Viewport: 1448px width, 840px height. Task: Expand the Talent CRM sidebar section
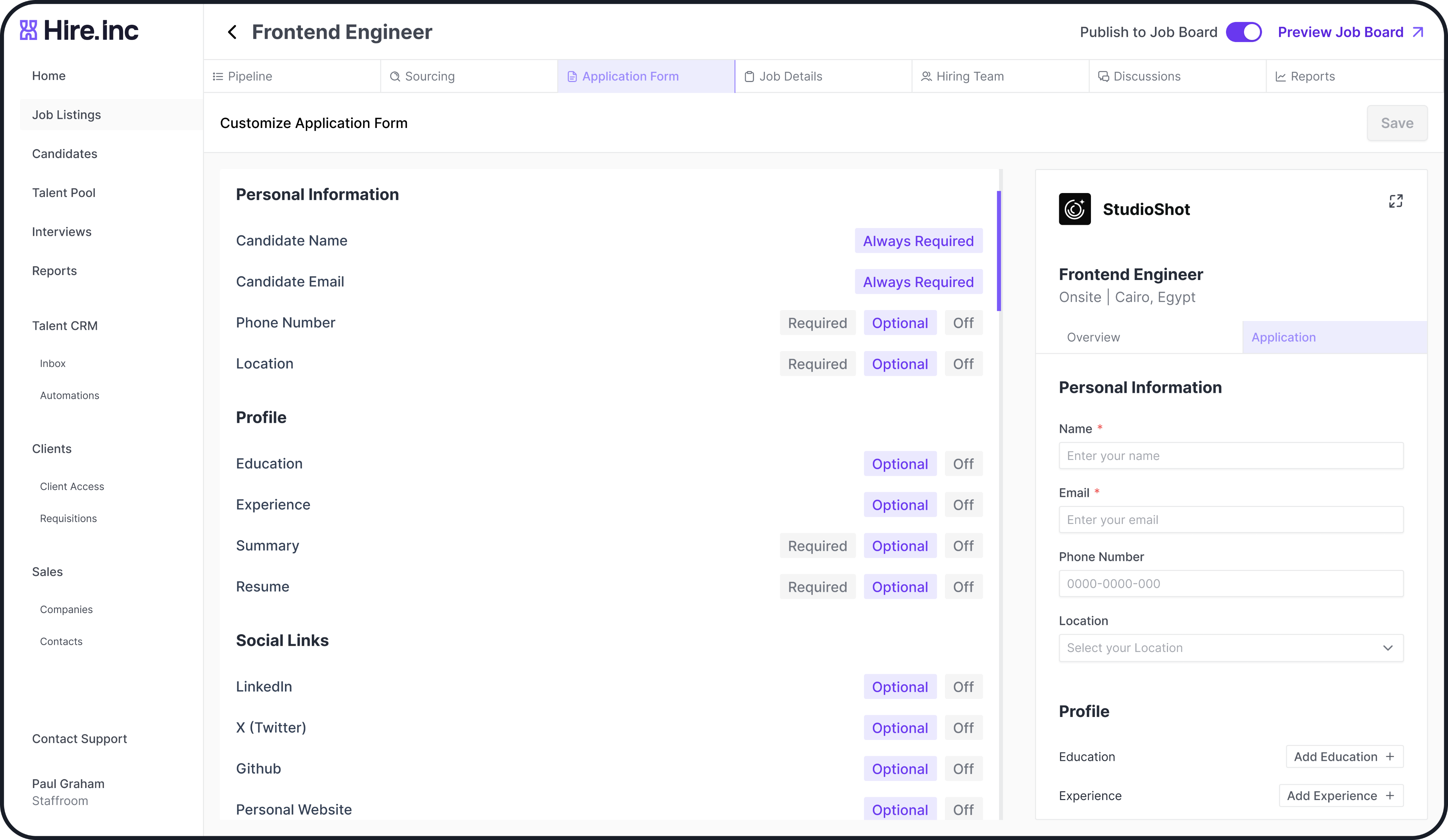click(x=65, y=326)
